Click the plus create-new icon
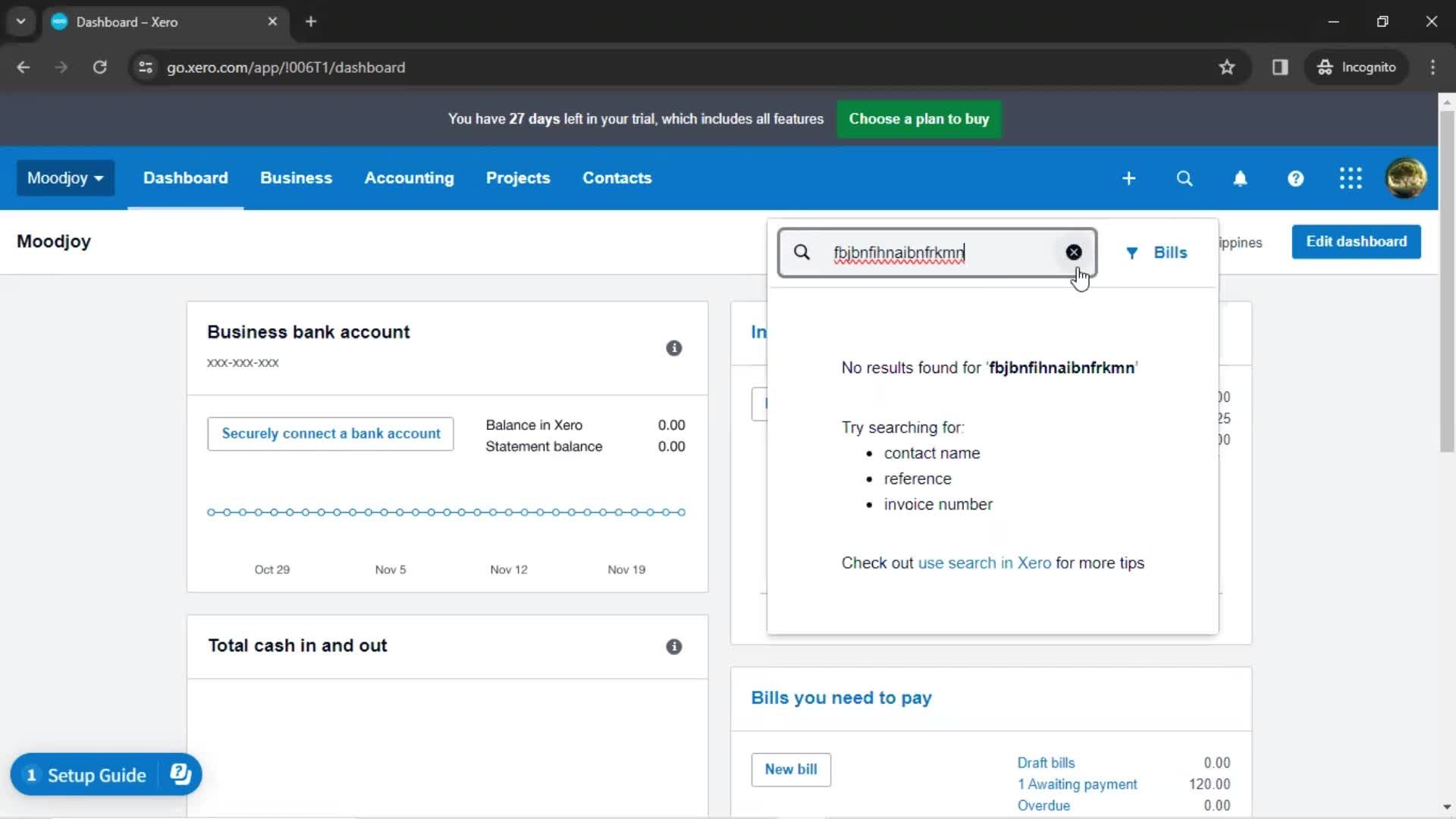Screen dimensions: 1456x819 pyautogui.click(x=1128, y=178)
